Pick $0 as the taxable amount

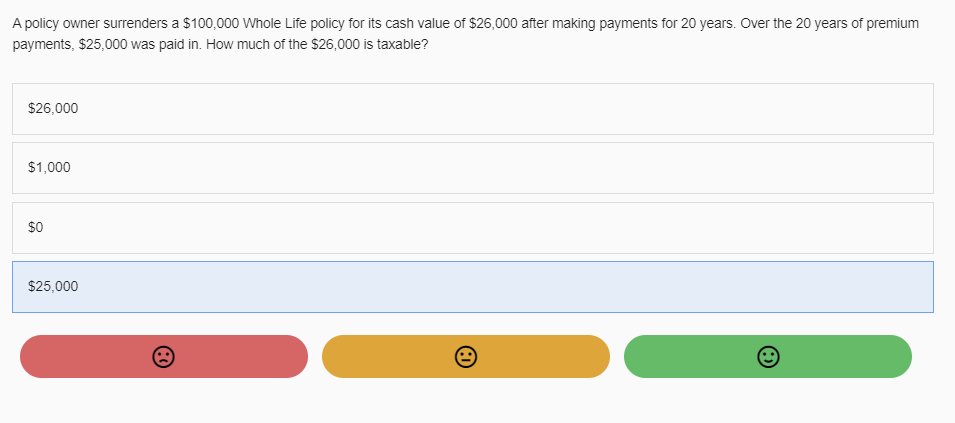click(x=472, y=228)
